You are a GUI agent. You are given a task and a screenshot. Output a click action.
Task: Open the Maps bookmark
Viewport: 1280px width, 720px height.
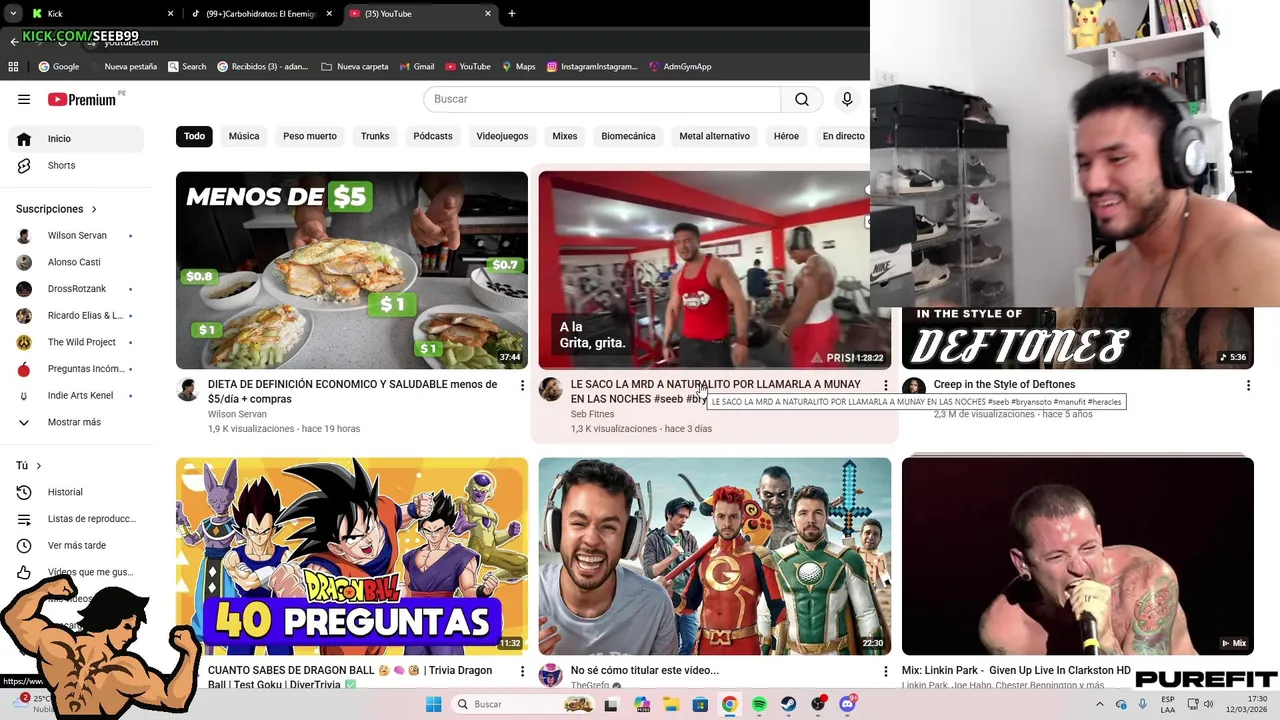[519, 67]
